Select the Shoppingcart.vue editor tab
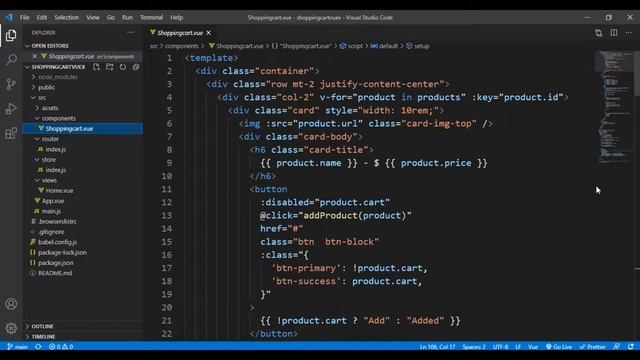This screenshot has width=640, height=360. point(180,33)
